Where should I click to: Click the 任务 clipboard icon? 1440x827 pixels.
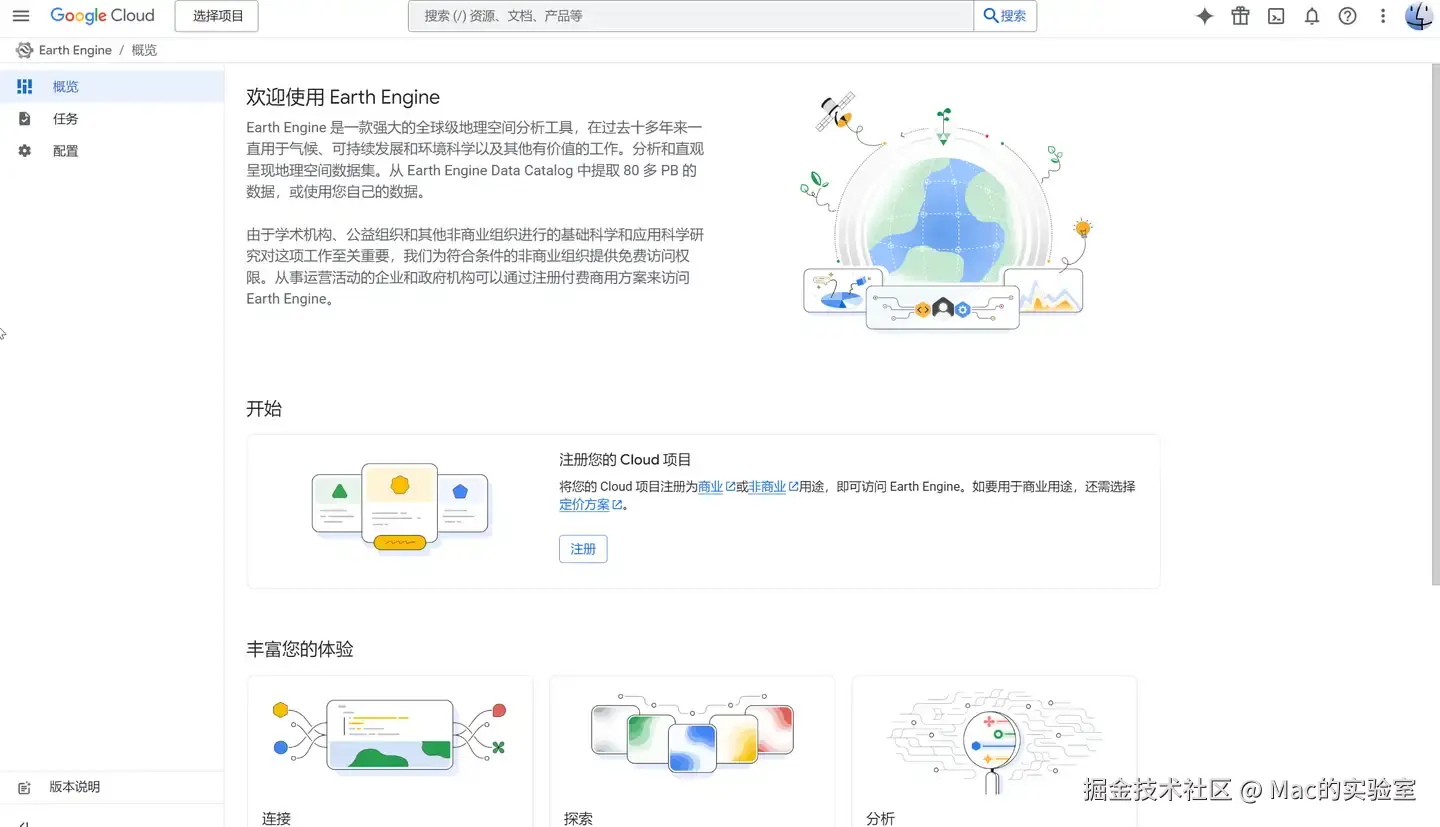pos(25,119)
